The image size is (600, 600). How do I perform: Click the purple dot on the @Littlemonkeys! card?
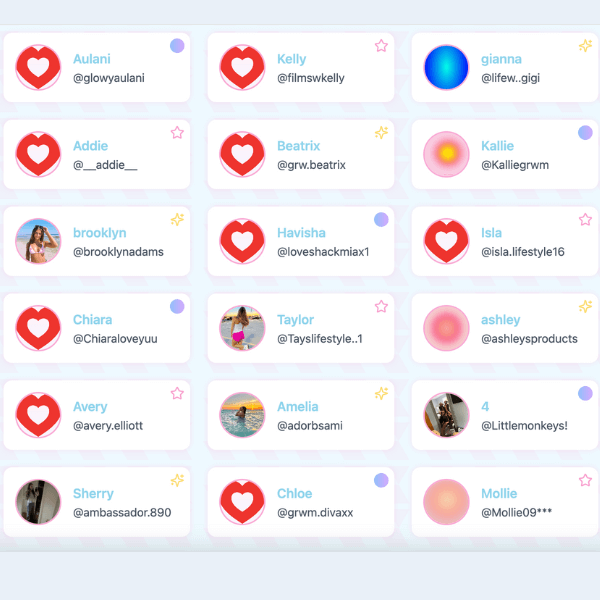585,393
